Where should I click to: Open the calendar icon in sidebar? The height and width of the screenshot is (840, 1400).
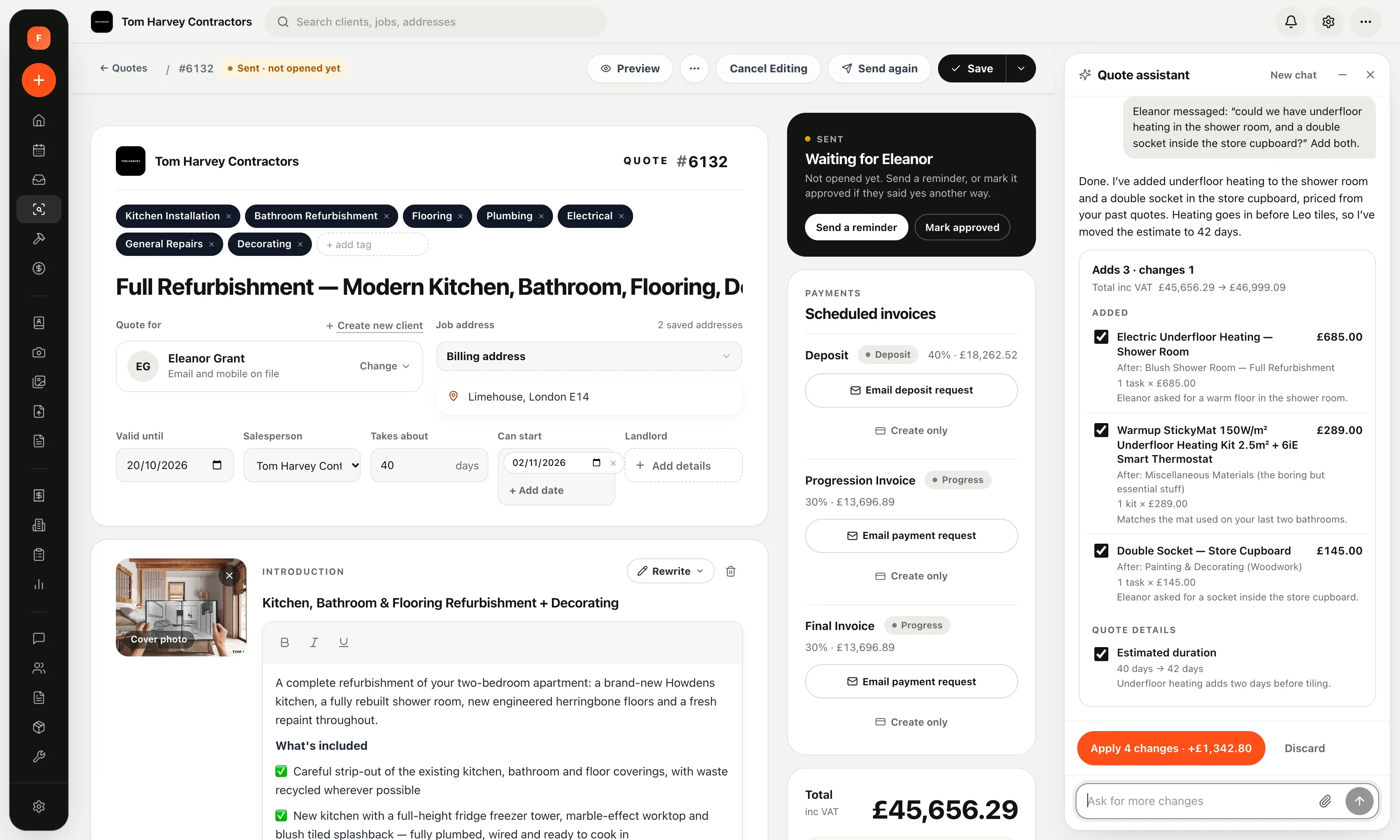[x=38, y=150]
